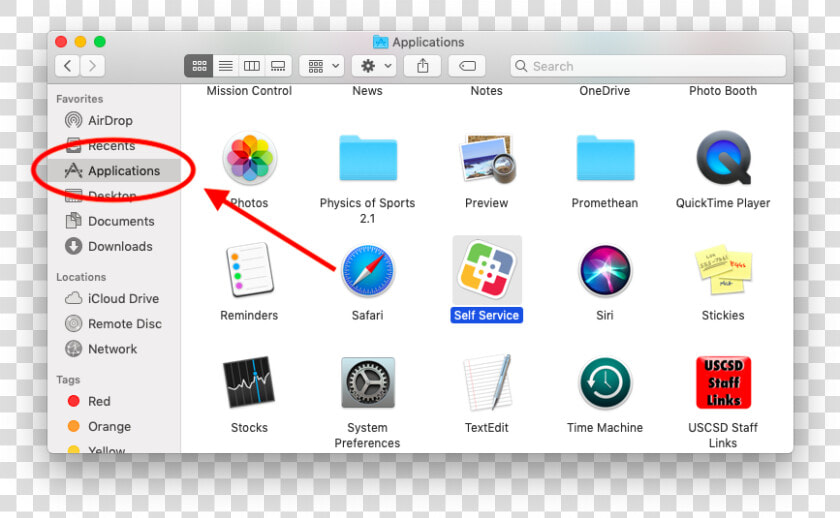
Task: Select the Red tag
Action: click(114, 401)
